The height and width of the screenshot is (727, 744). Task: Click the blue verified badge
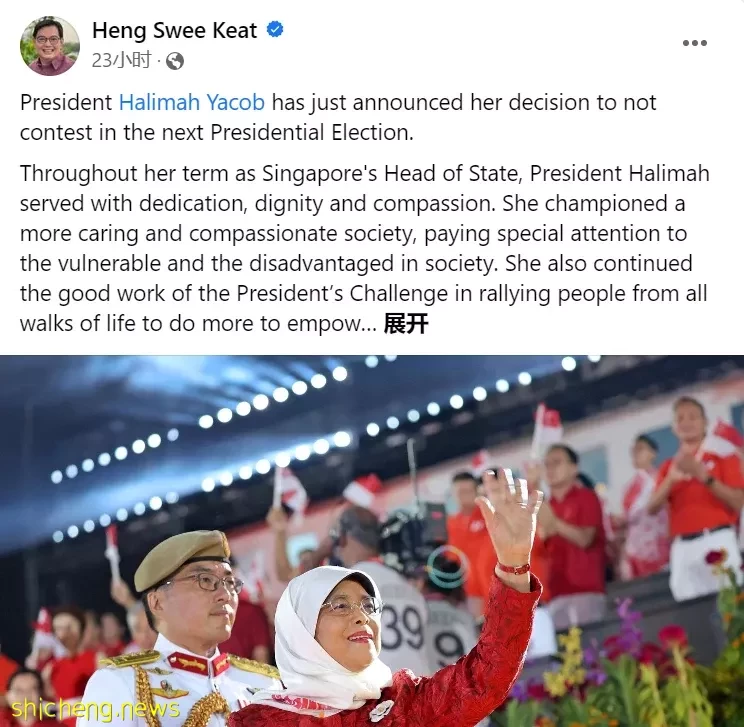(275, 29)
